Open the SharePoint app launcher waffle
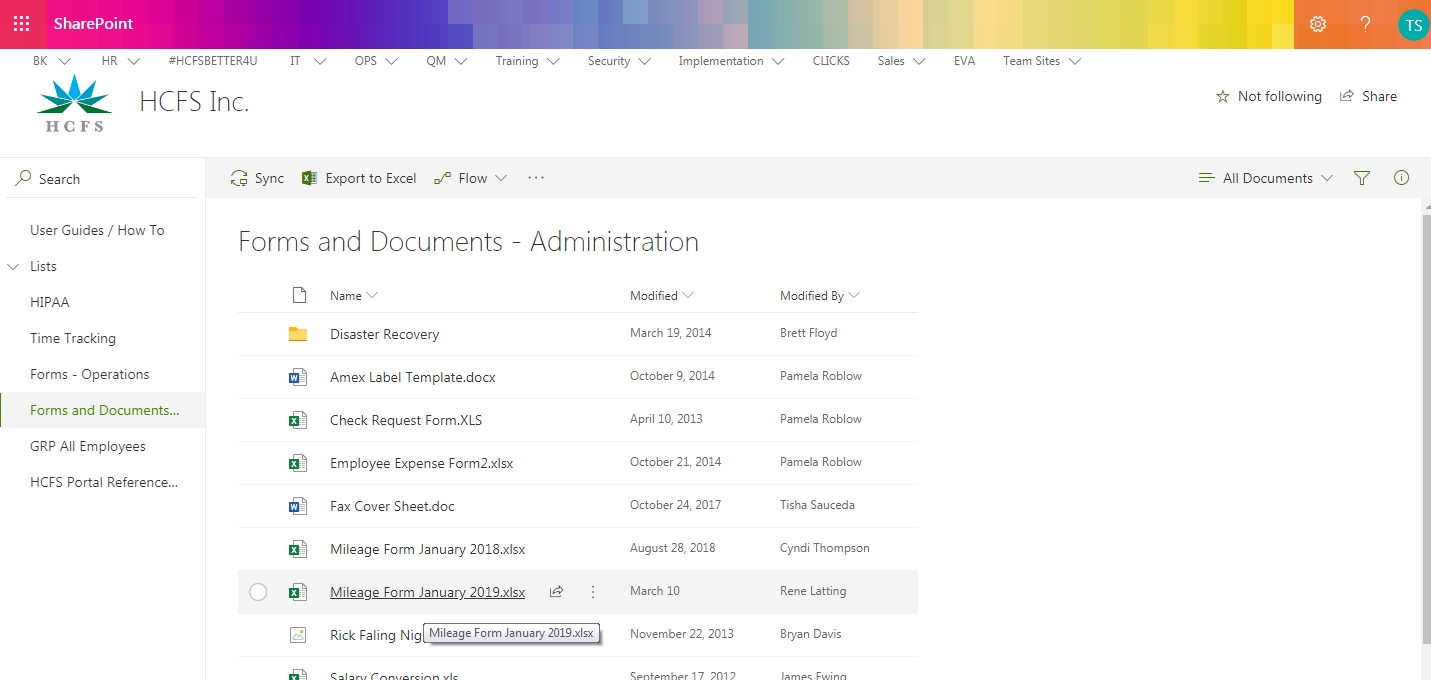 [x=22, y=24]
